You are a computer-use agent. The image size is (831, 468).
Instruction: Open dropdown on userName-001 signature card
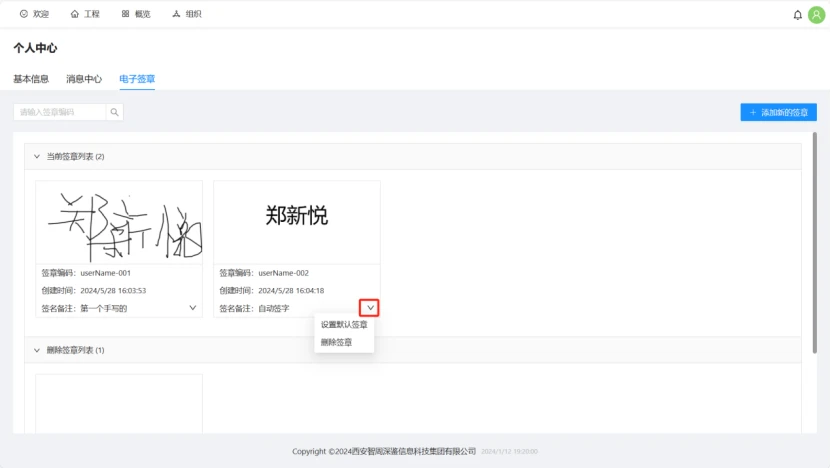tap(193, 308)
